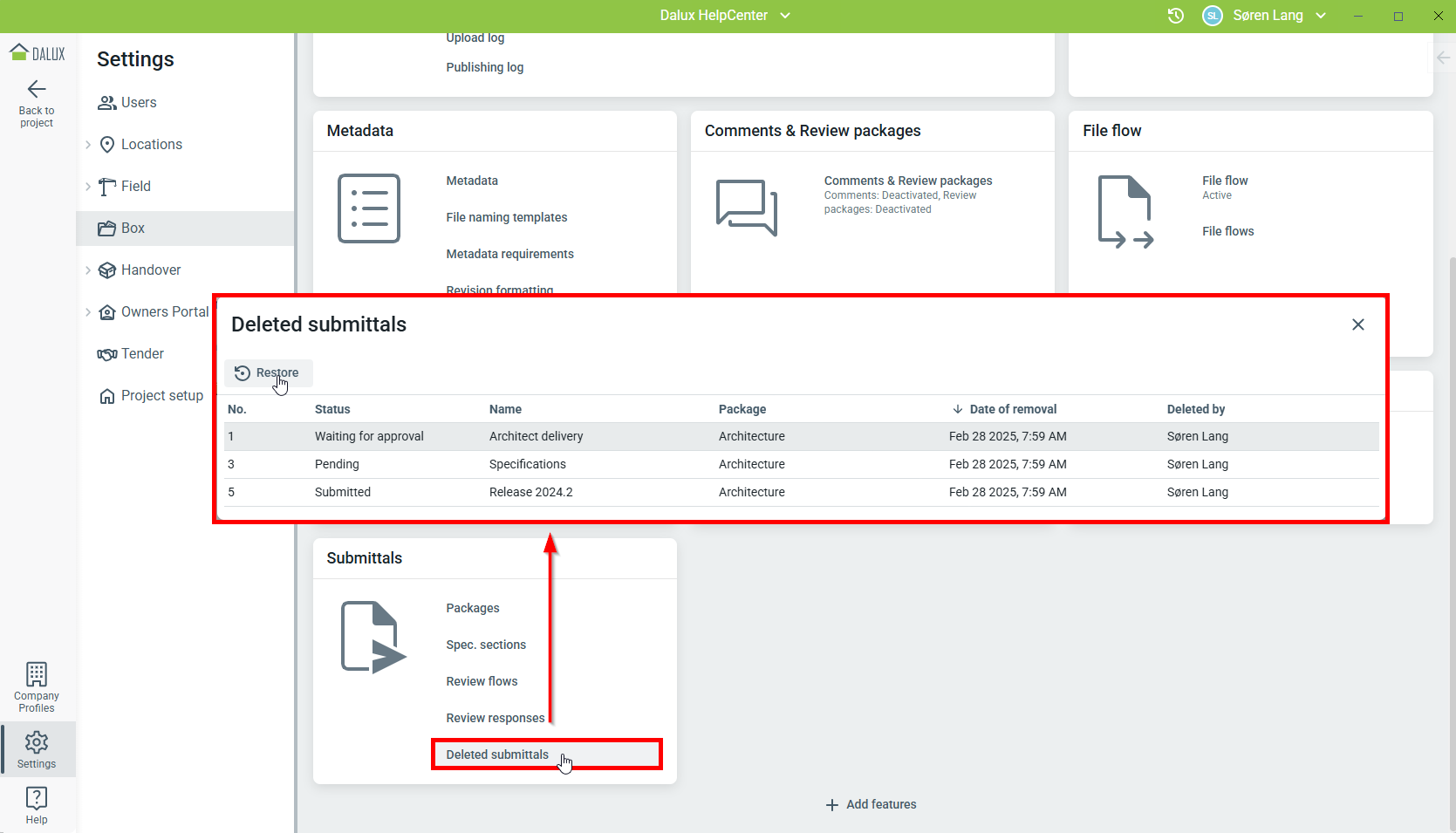Image resolution: width=1456 pixels, height=833 pixels.
Task: Close the Deleted submittals dialog
Action: (1357, 324)
